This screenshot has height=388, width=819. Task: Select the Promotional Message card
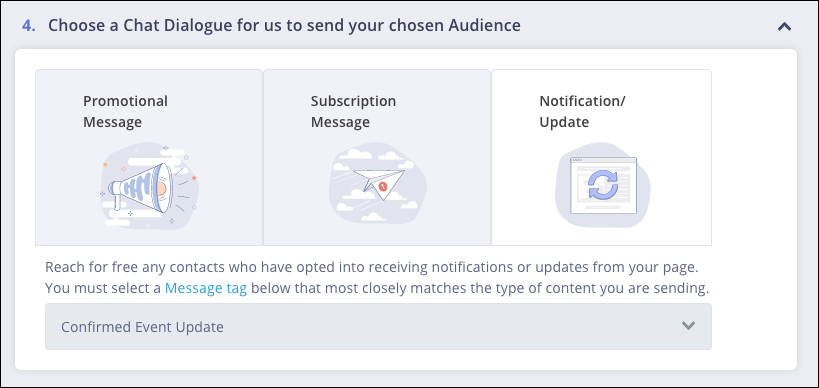pyautogui.click(x=149, y=157)
